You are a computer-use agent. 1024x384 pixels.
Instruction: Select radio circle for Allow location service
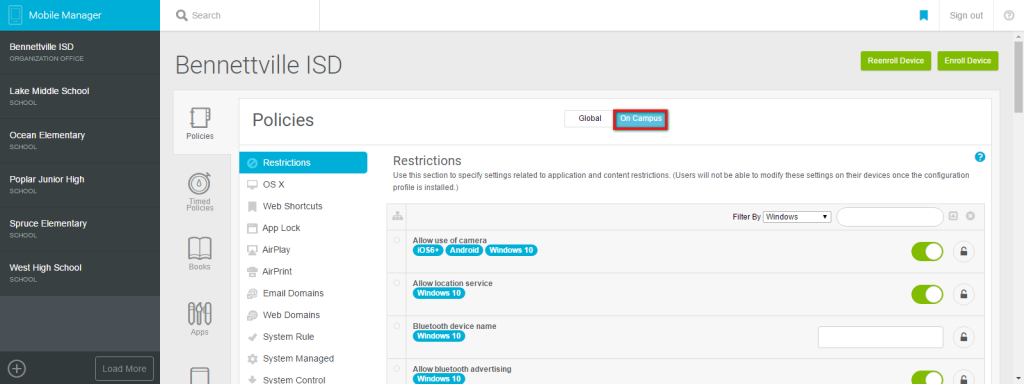[396, 283]
